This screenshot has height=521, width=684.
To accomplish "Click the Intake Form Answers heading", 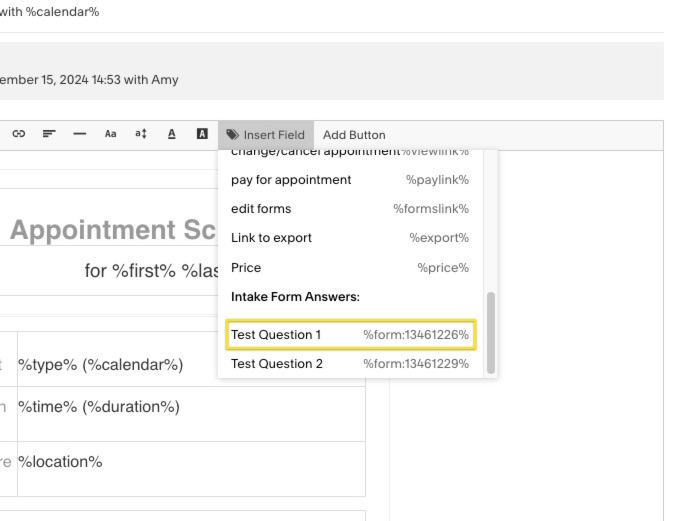I will (x=295, y=297).
